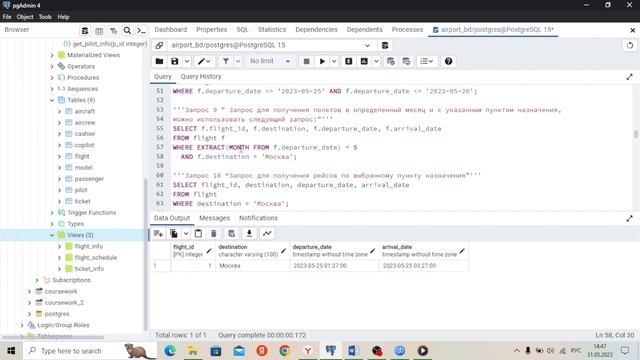Click the Open File folder icon

tap(159, 61)
